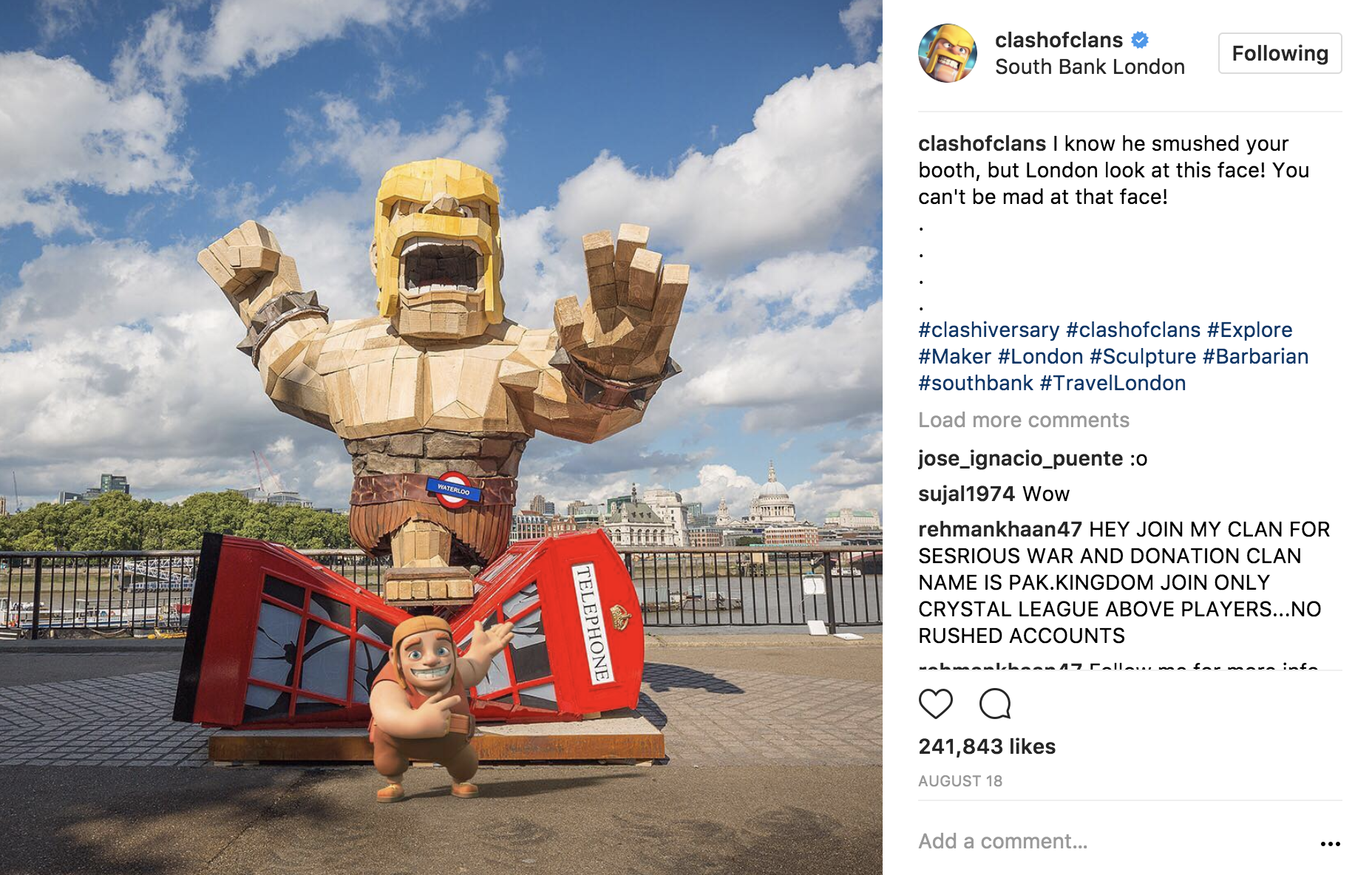Screen dimensions: 1372x875
Task: View sujal1974's profile
Action: coord(966,494)
